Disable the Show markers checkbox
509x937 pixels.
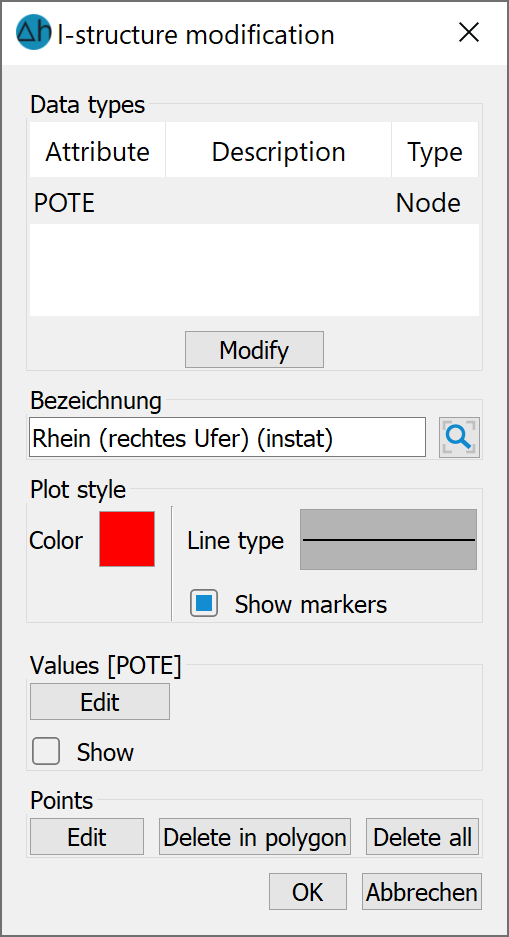tap(204, 604)
